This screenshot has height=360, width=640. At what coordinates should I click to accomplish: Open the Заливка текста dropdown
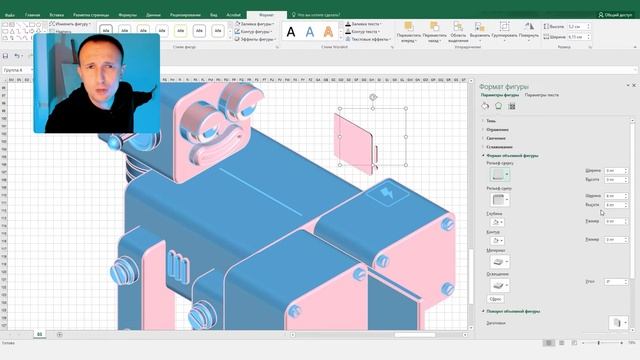click(x=364, y=24)
